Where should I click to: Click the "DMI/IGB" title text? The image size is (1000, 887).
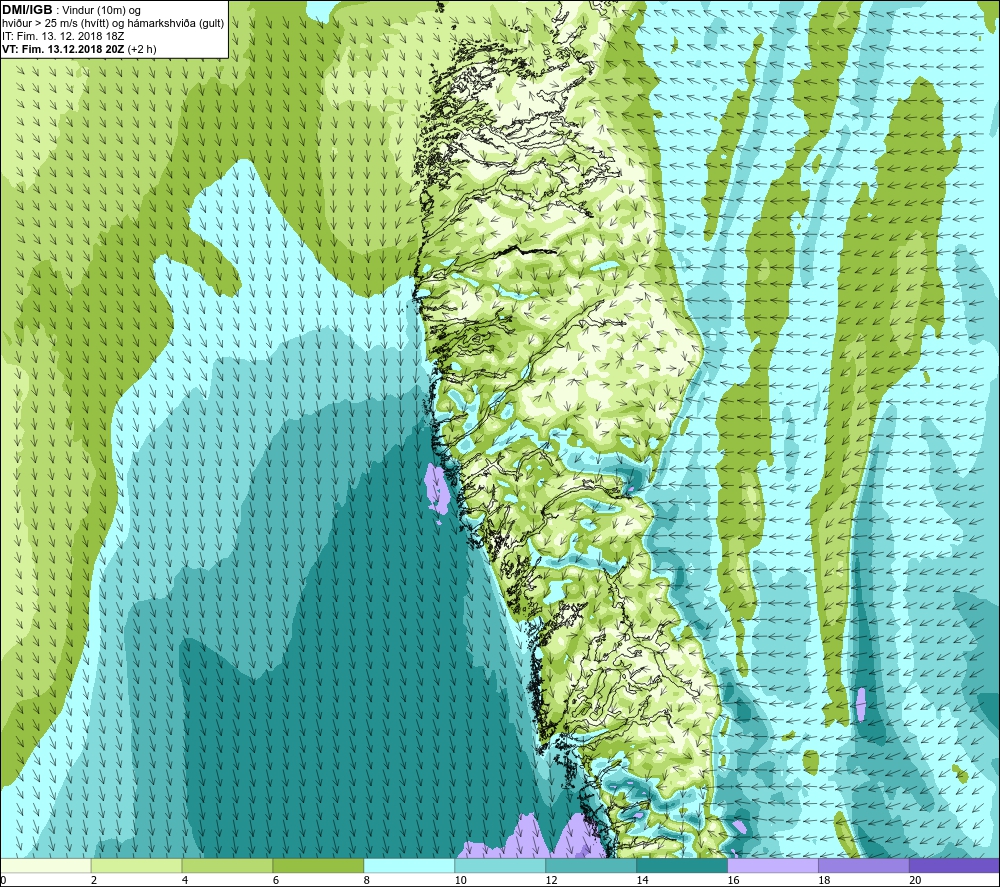coord(27,10)
